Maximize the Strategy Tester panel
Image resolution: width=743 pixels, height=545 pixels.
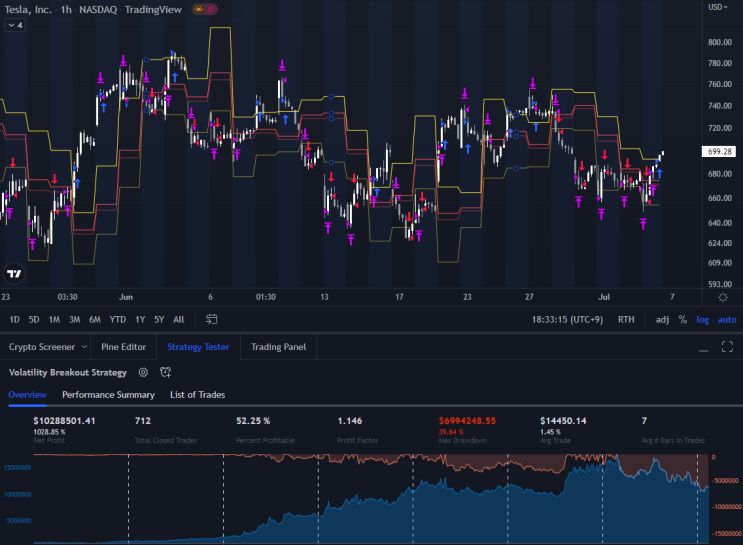727,347
